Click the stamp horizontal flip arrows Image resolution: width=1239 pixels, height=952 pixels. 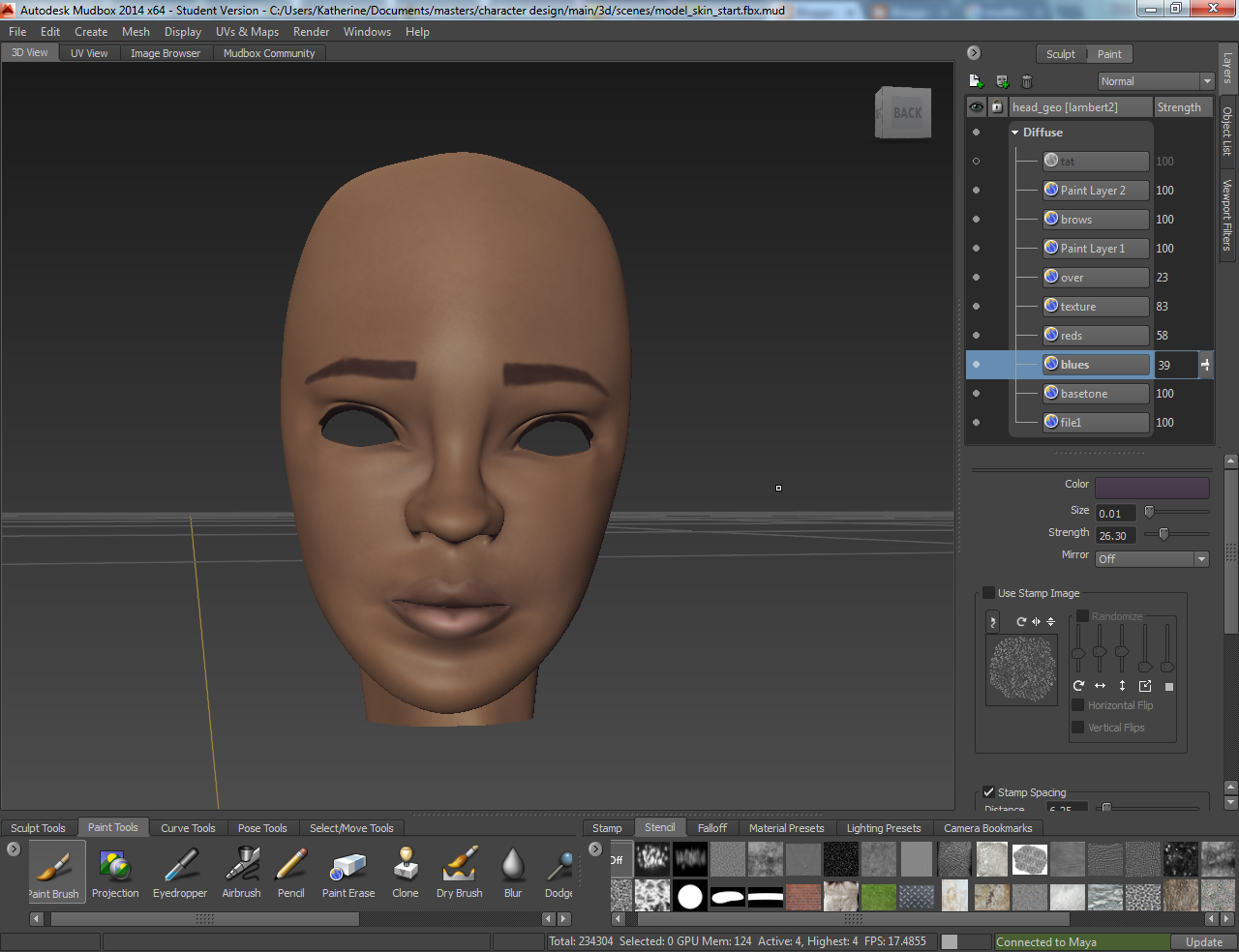1036,621
